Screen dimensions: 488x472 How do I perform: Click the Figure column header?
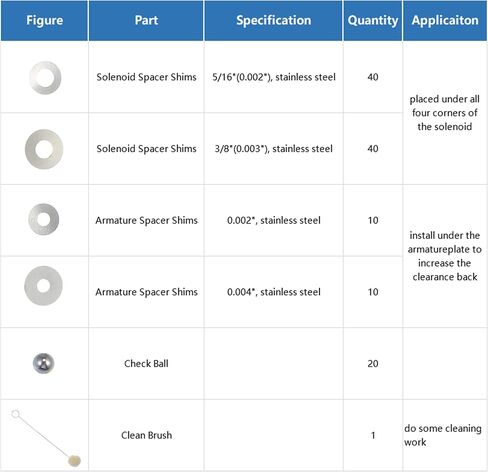[45, 20]
